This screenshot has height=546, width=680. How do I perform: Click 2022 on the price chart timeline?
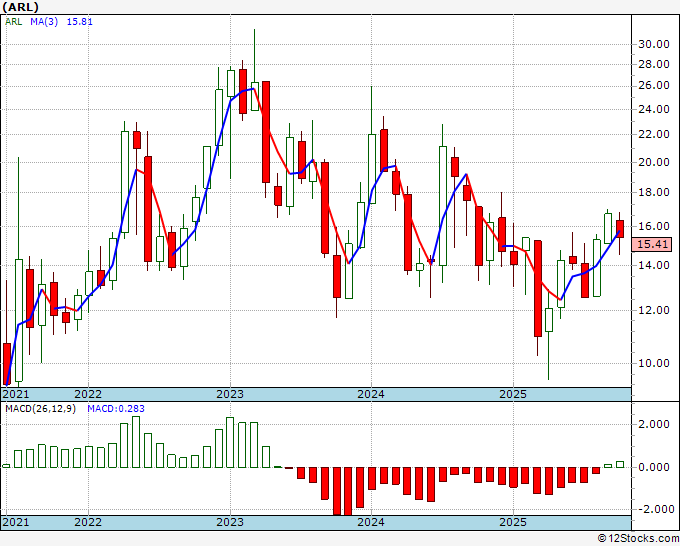[88, 394]
